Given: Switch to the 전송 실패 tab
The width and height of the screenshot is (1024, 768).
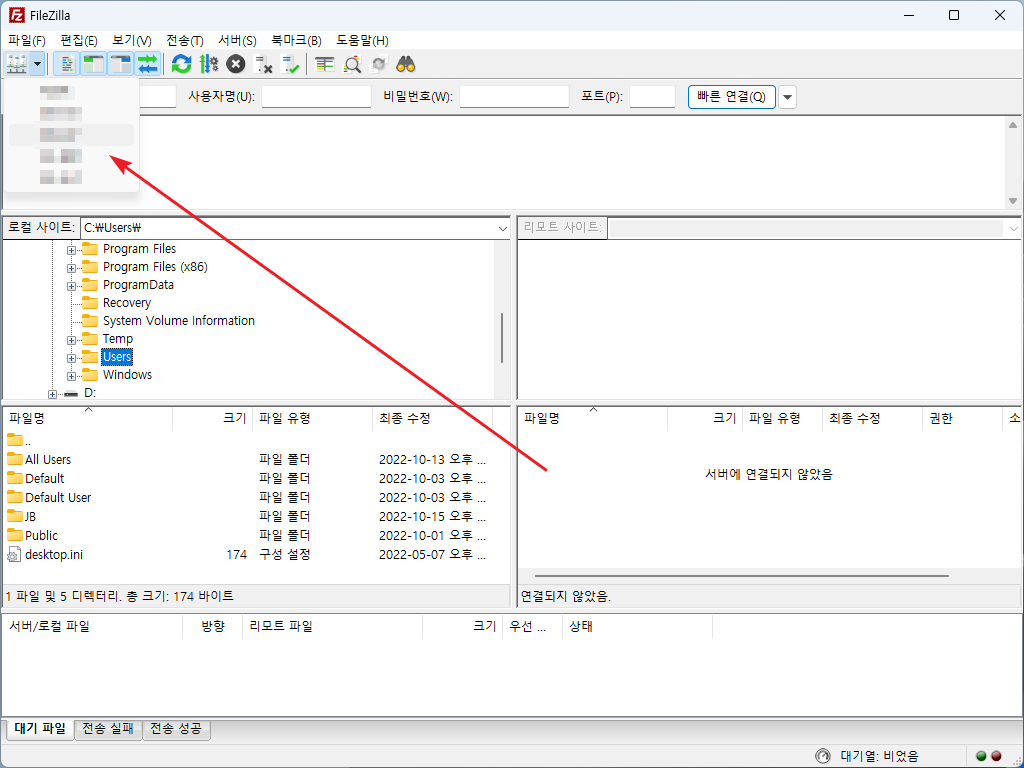Looking at the screenshot, I should pyautogui.click(x=108, y=728).
